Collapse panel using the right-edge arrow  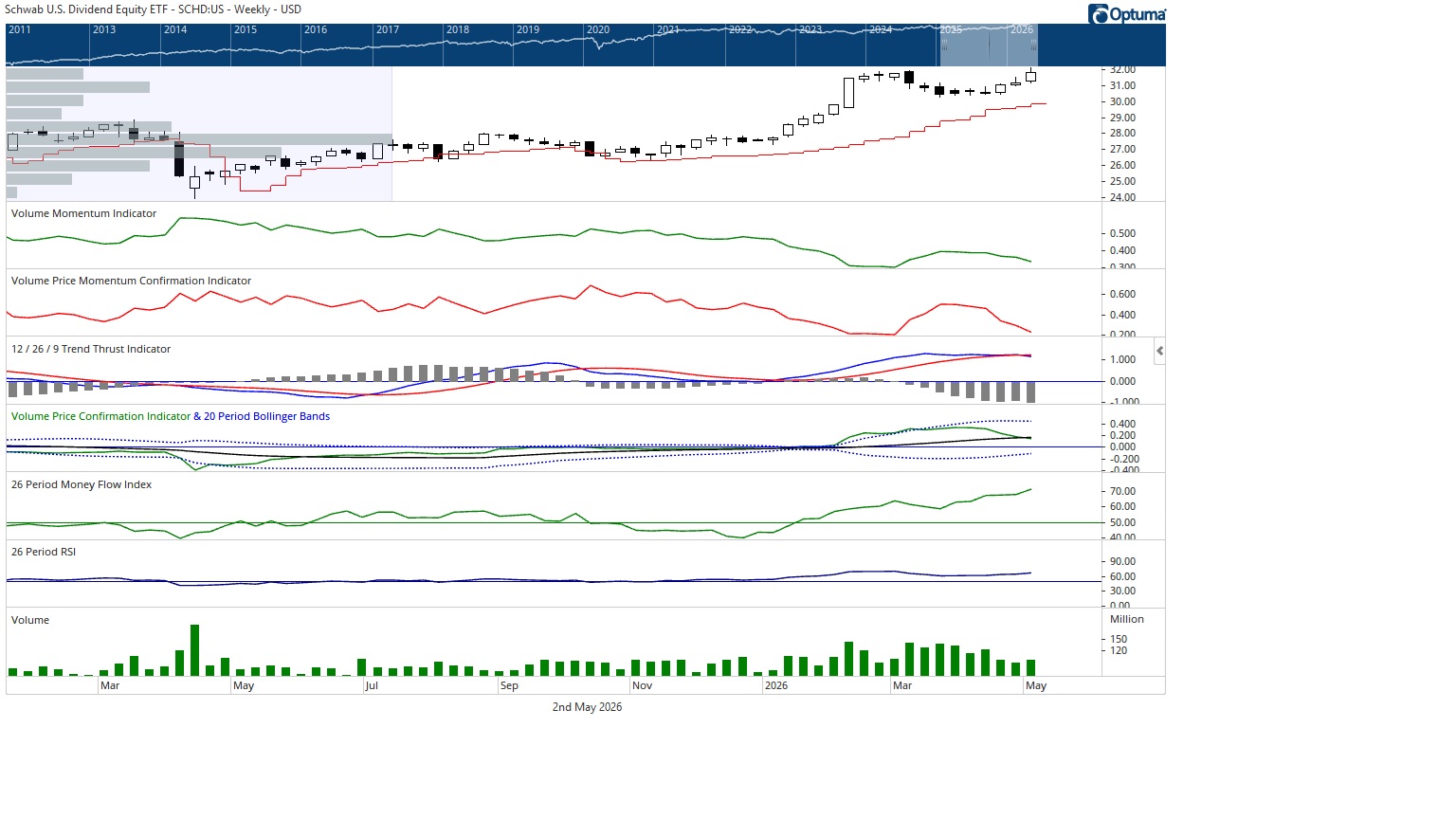click(x=1159, y=351)
